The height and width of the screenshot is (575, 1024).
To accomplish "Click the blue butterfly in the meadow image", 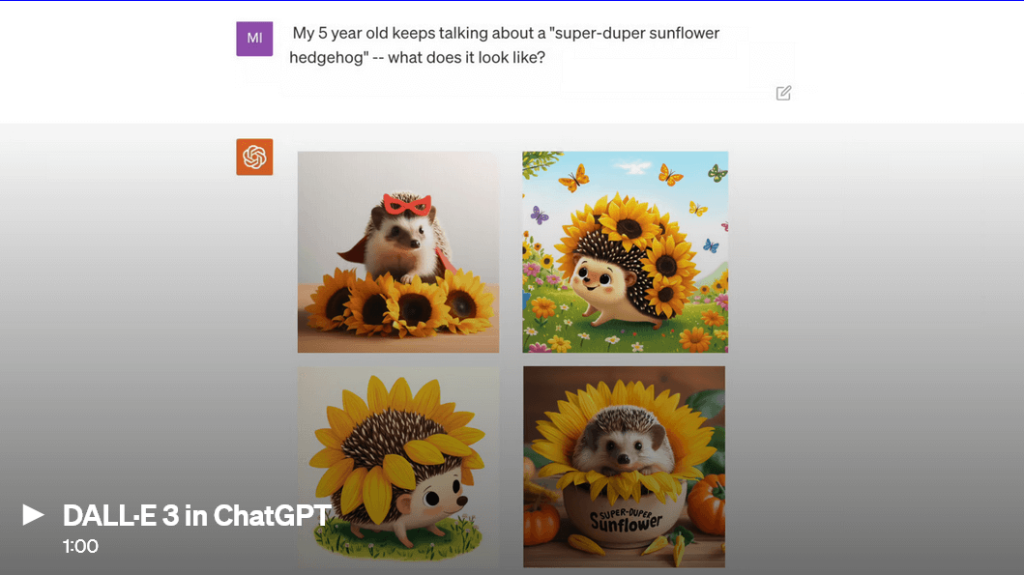I will point(711,246).
